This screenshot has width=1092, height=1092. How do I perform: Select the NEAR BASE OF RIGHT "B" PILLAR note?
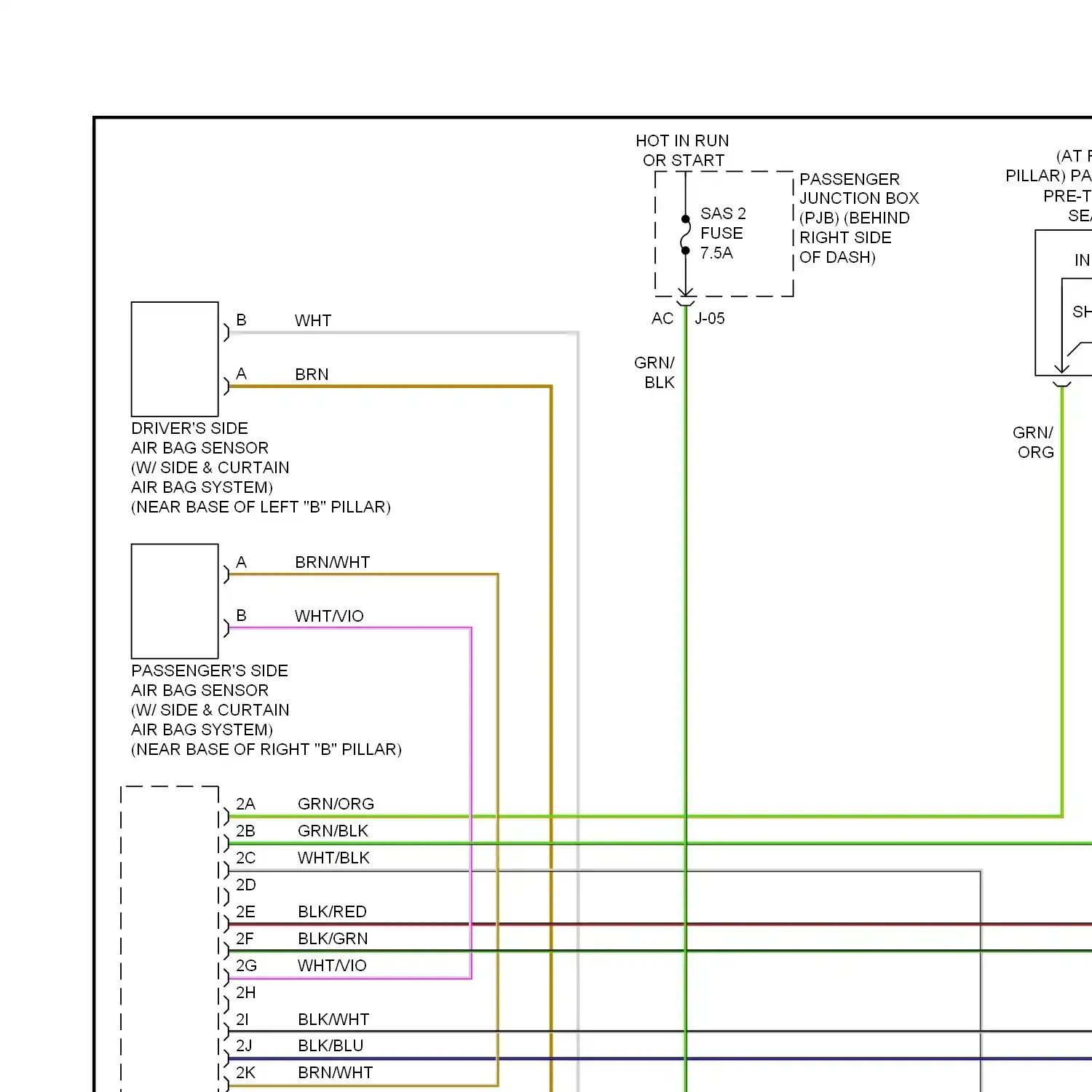266,749
